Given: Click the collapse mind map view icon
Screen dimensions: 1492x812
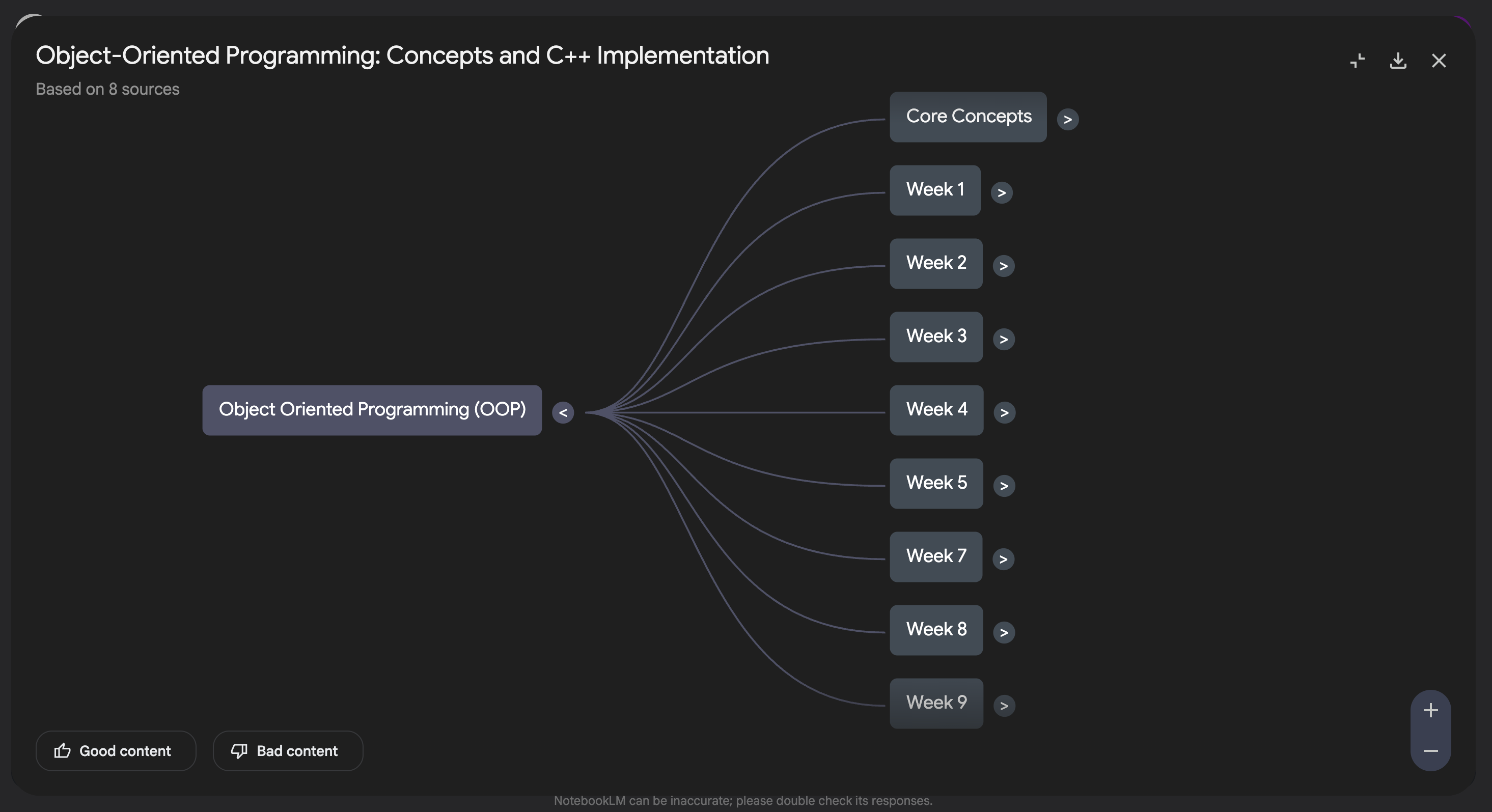Looking at the screenshot, I should pos(1357,60).
